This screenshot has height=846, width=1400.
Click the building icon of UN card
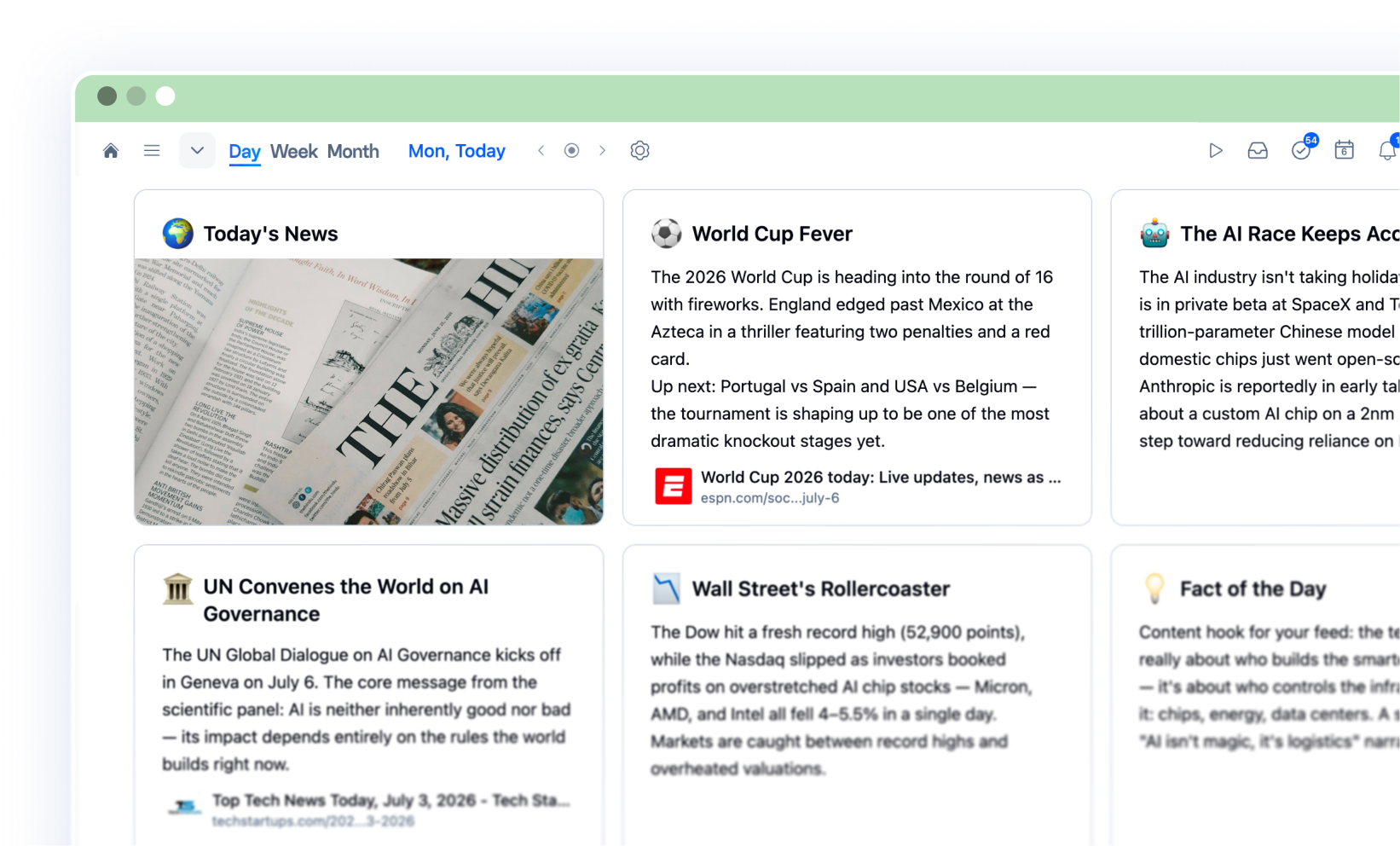[x=178, y=588]
